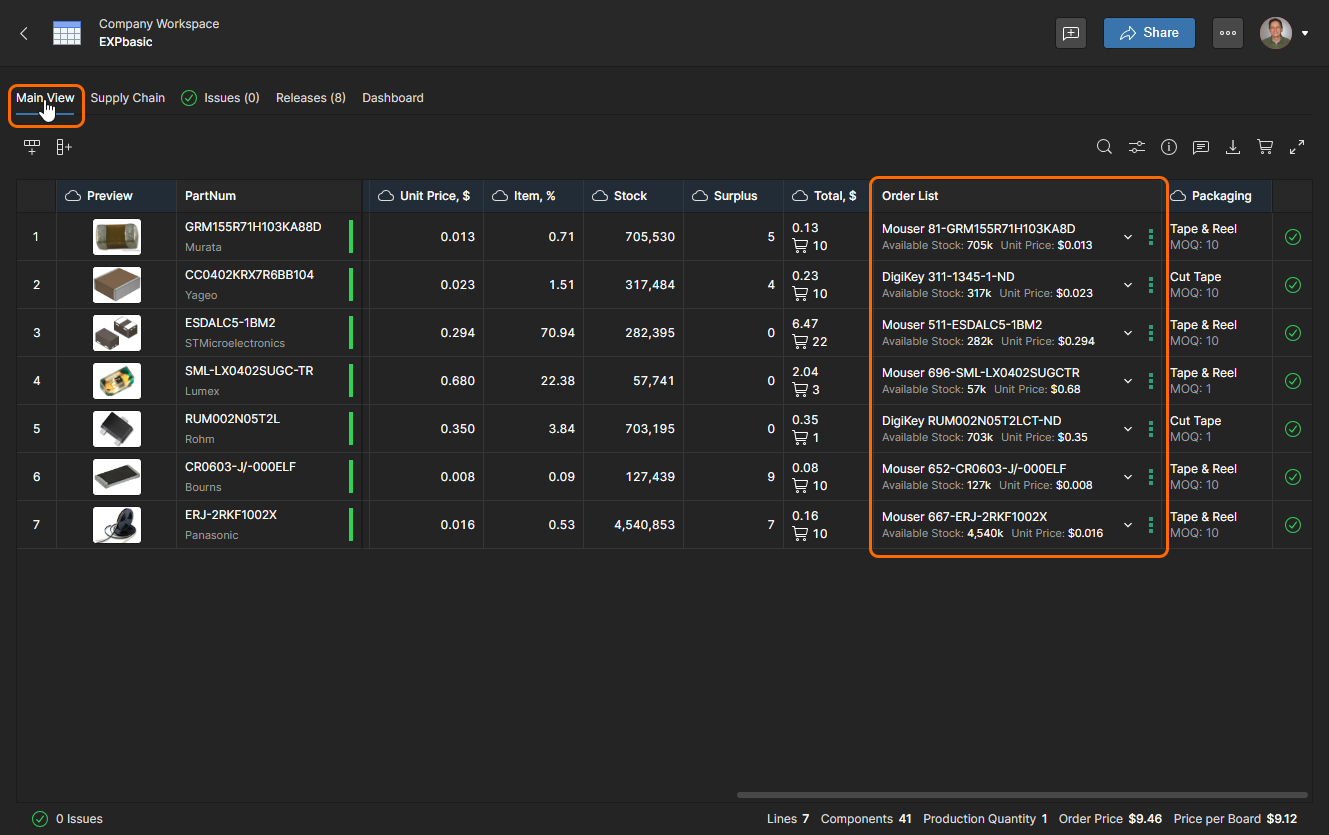This screenshot has width=1329, height=835.
Task: Click the green status check for row 1
Action: coord(1292,237)
